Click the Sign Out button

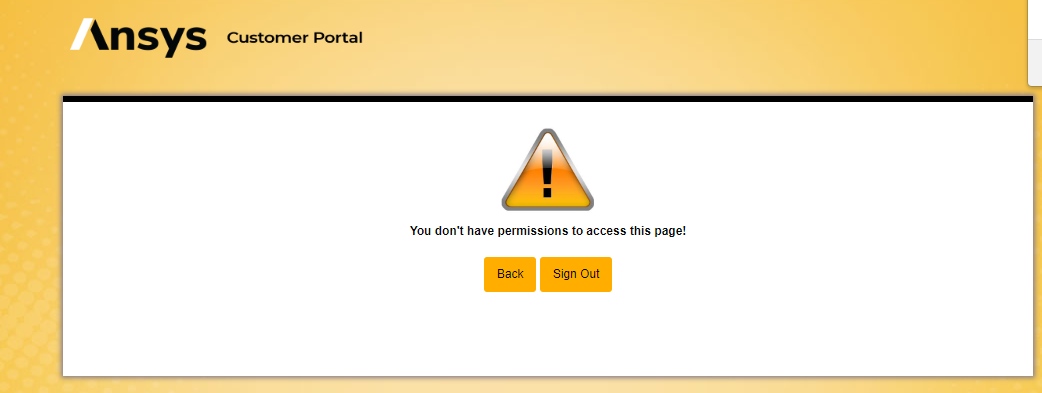(575, 274)
